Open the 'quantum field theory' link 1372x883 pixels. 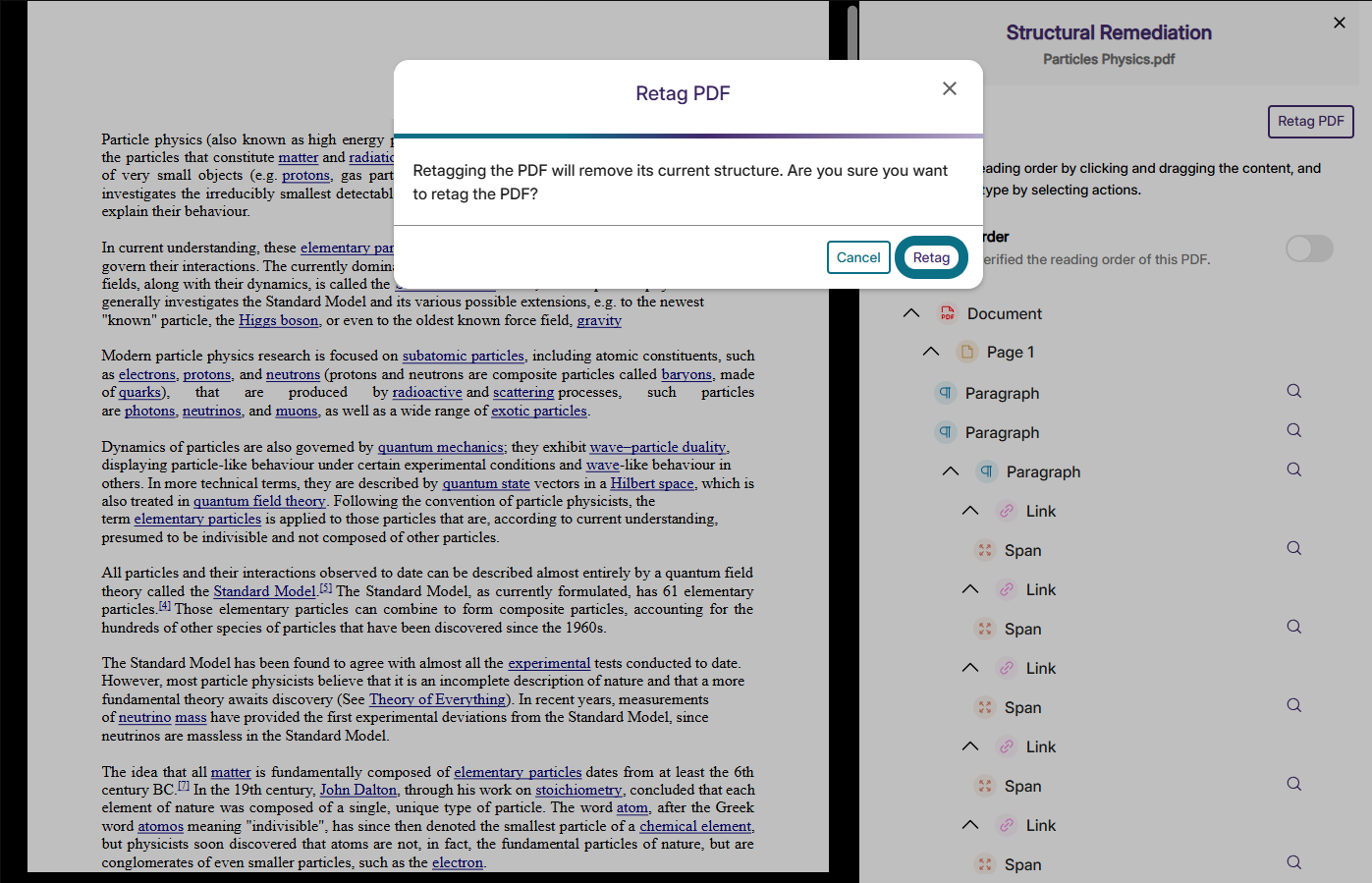click(259, 501)
